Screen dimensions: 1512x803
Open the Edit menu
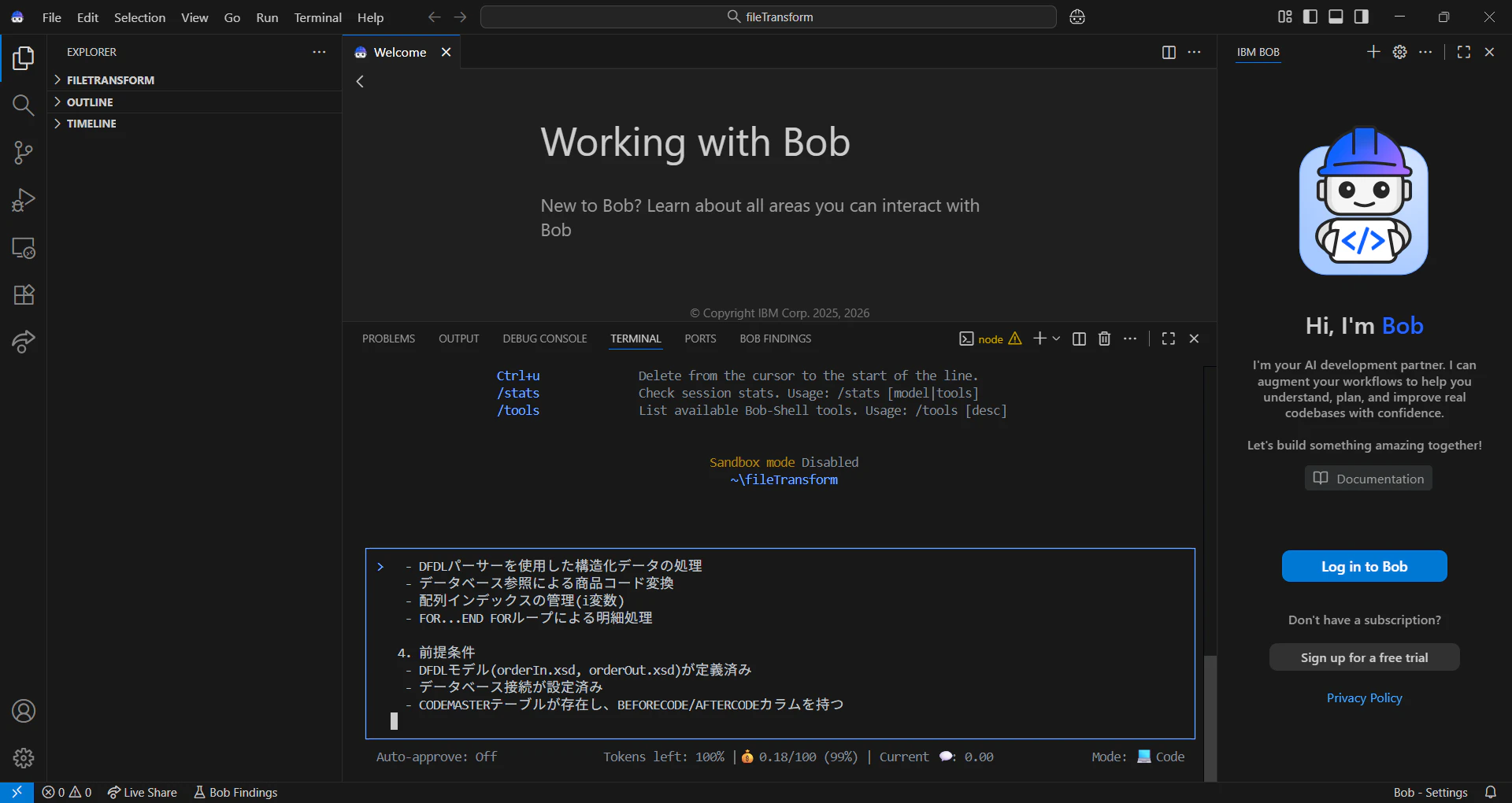[87, 17]
